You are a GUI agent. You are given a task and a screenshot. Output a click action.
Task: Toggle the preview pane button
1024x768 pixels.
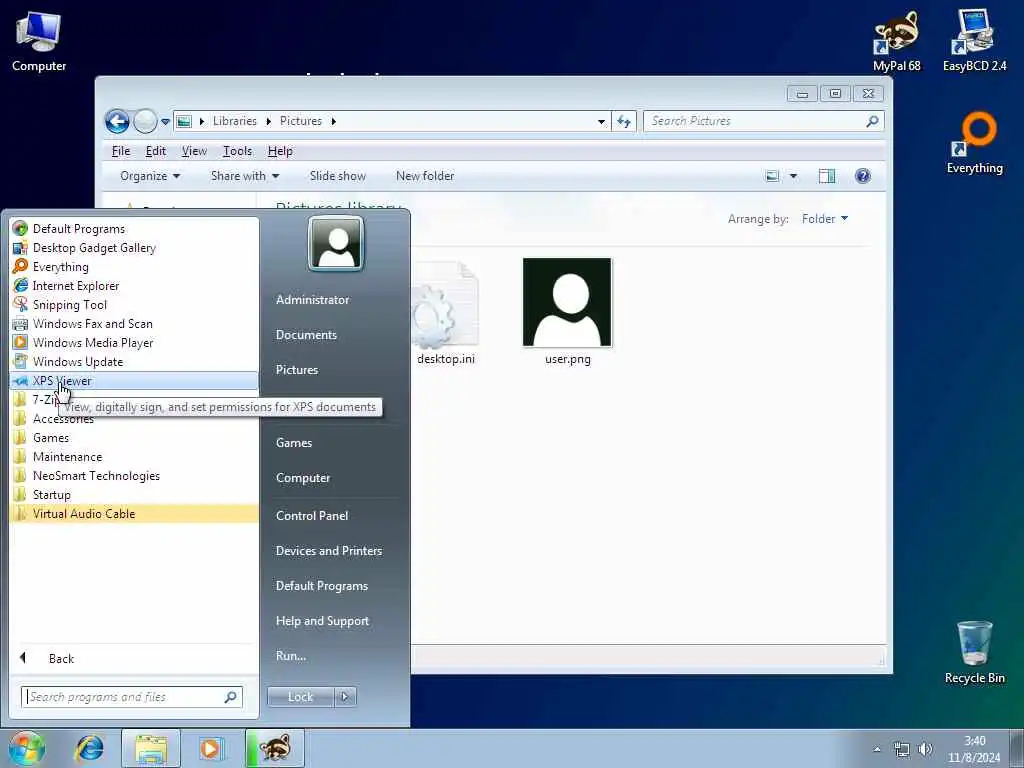coord(827,176)
